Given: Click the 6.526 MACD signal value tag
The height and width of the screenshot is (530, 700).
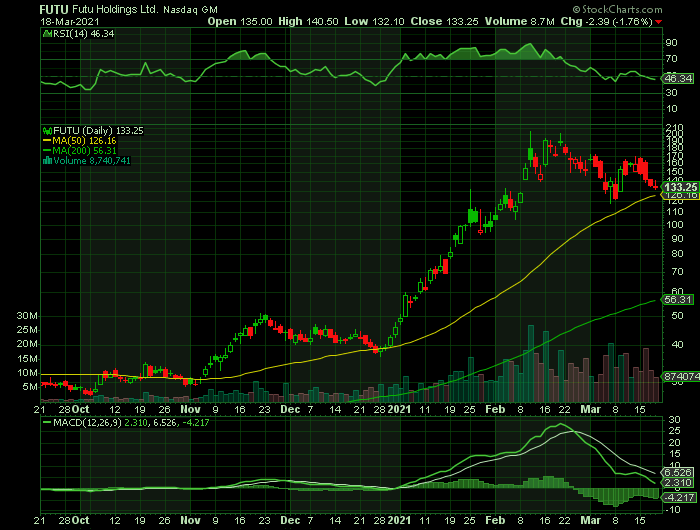Looking at the screenshot, I should [x=678, y=472].
